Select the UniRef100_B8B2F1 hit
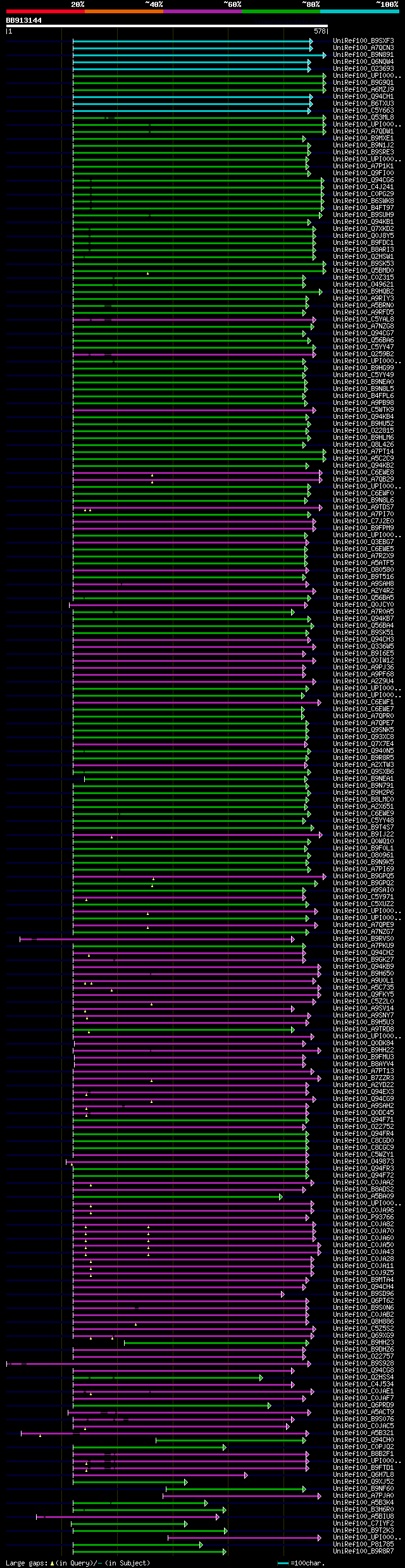Screen dimensions: 405x1568 pos(363,1454)
